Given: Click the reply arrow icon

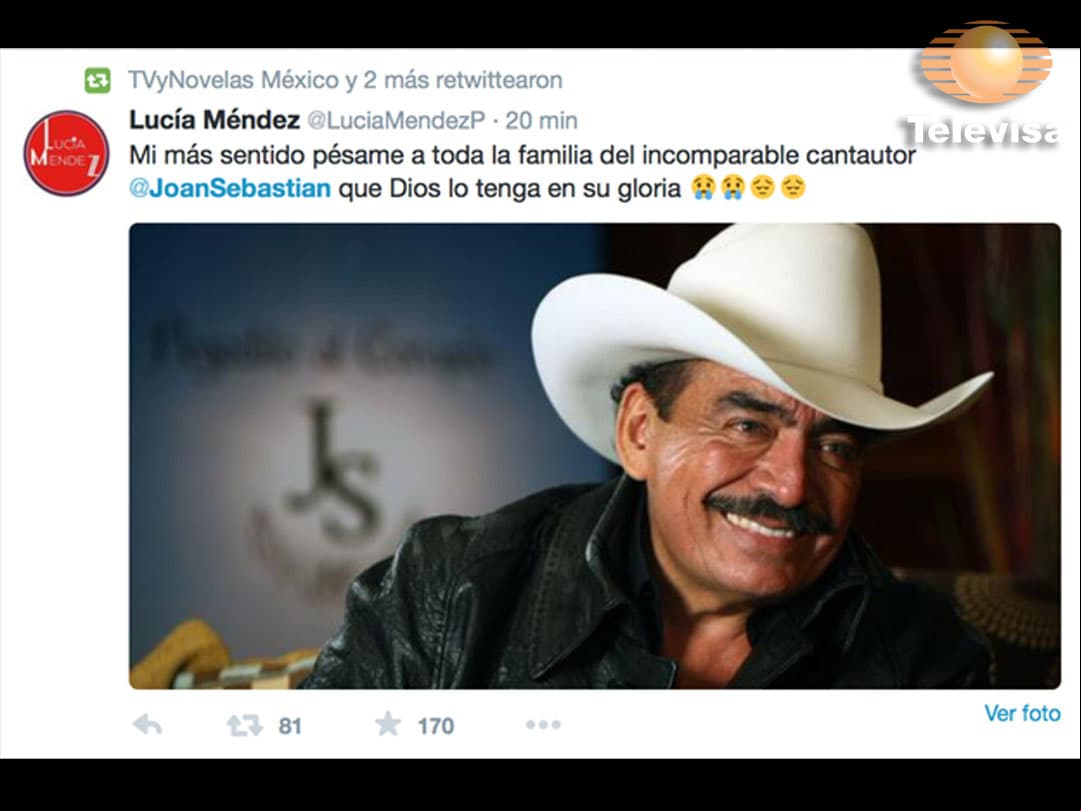Looking at the screenshot, I should click(x=148, y=725).
